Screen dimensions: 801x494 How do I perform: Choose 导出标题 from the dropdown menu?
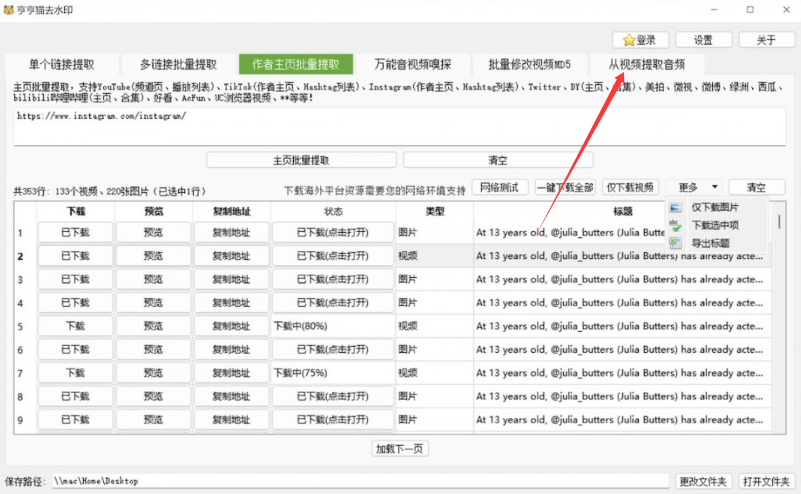coord(710,243)
